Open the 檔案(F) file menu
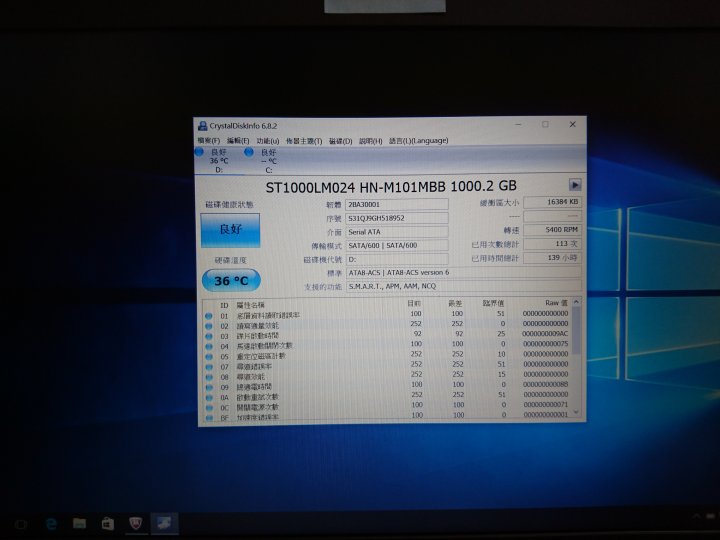 [x=209, y=141]
